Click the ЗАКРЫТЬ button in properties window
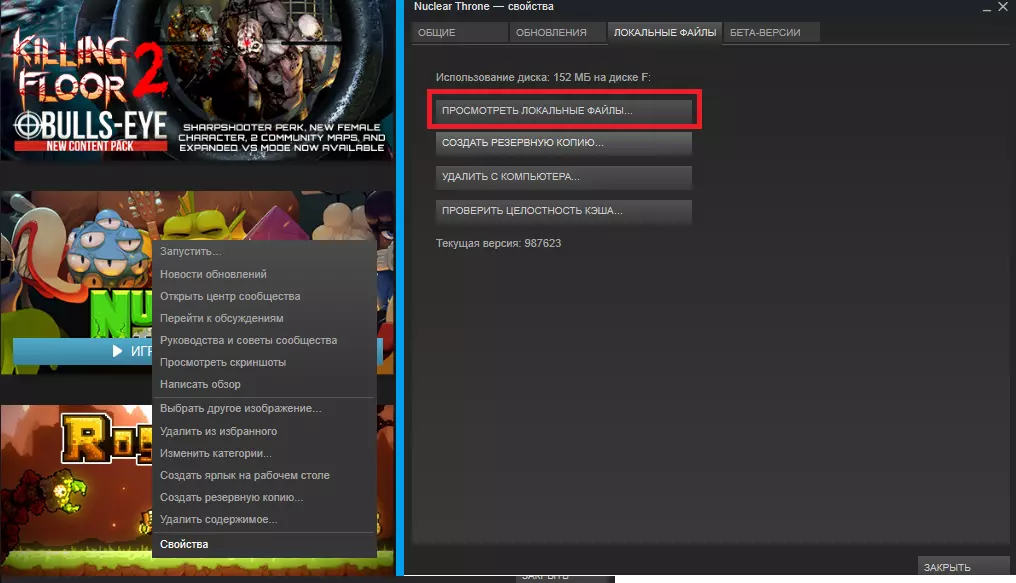1016x583 pixels. point(964,566)
